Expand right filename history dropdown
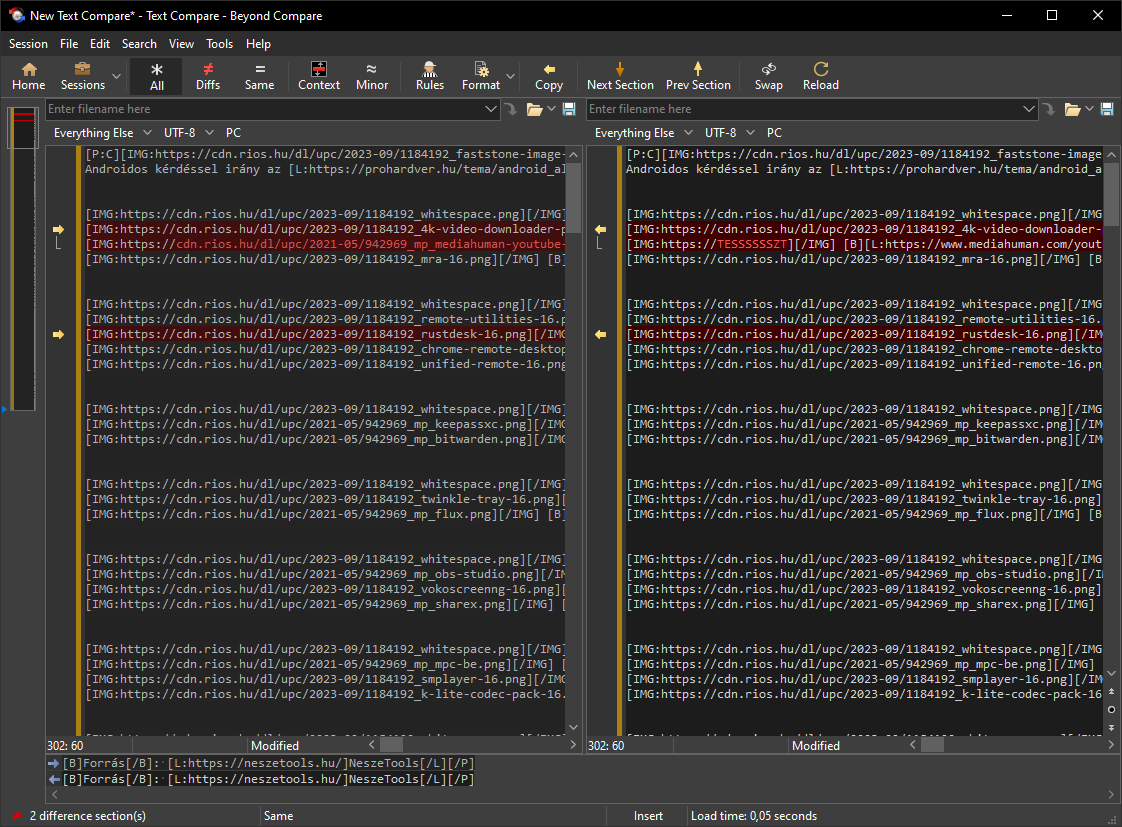Viewport: 1122px width, 827px height. point(1029,109)
